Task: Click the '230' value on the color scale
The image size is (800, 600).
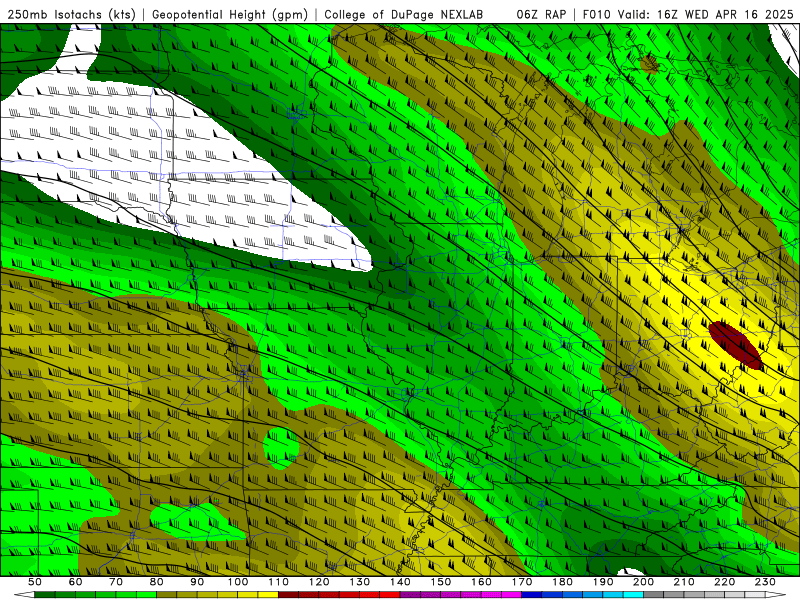Action: coord(765,582)
